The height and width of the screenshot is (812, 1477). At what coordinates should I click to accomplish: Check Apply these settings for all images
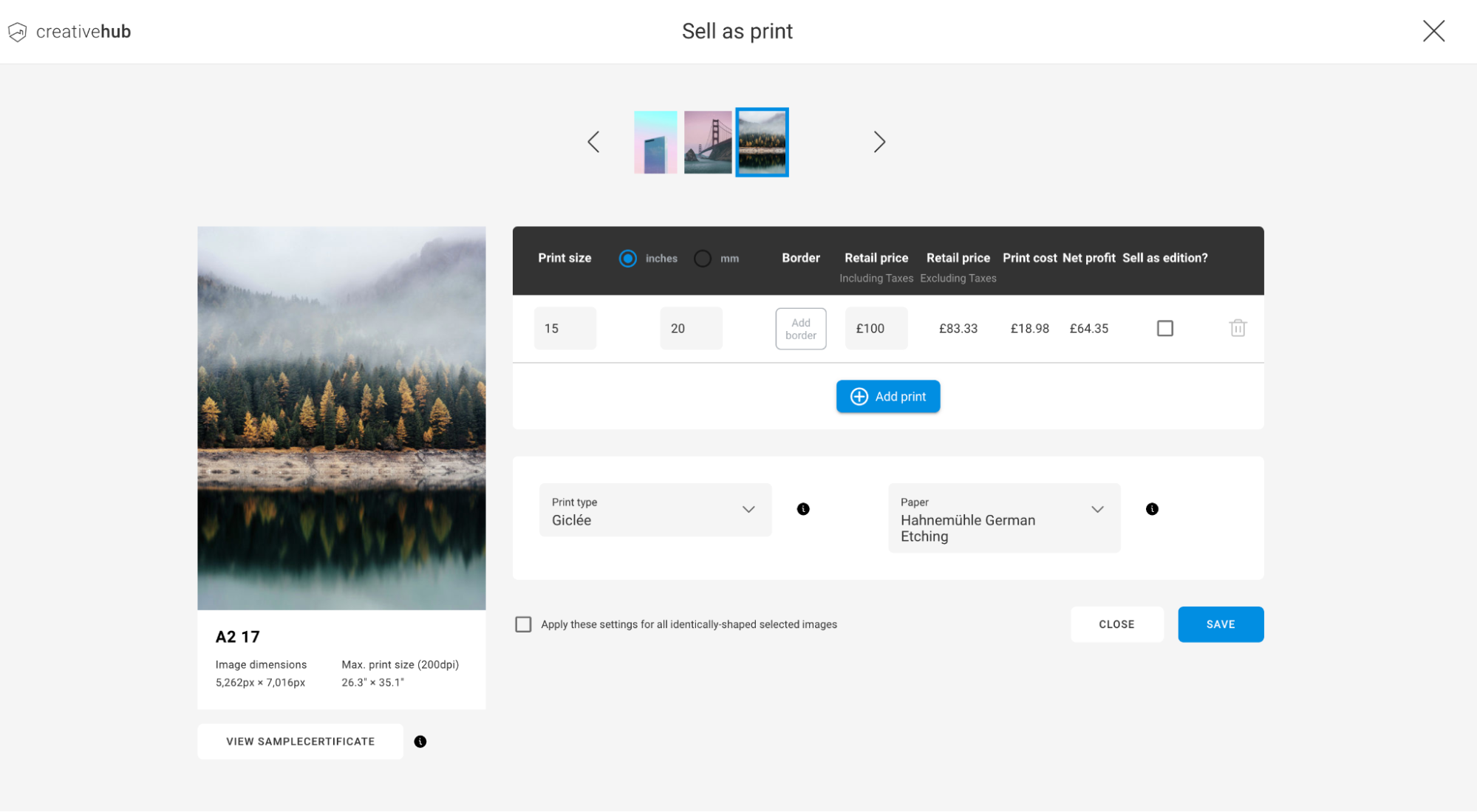pyautogui.click(x=523, y=624)
